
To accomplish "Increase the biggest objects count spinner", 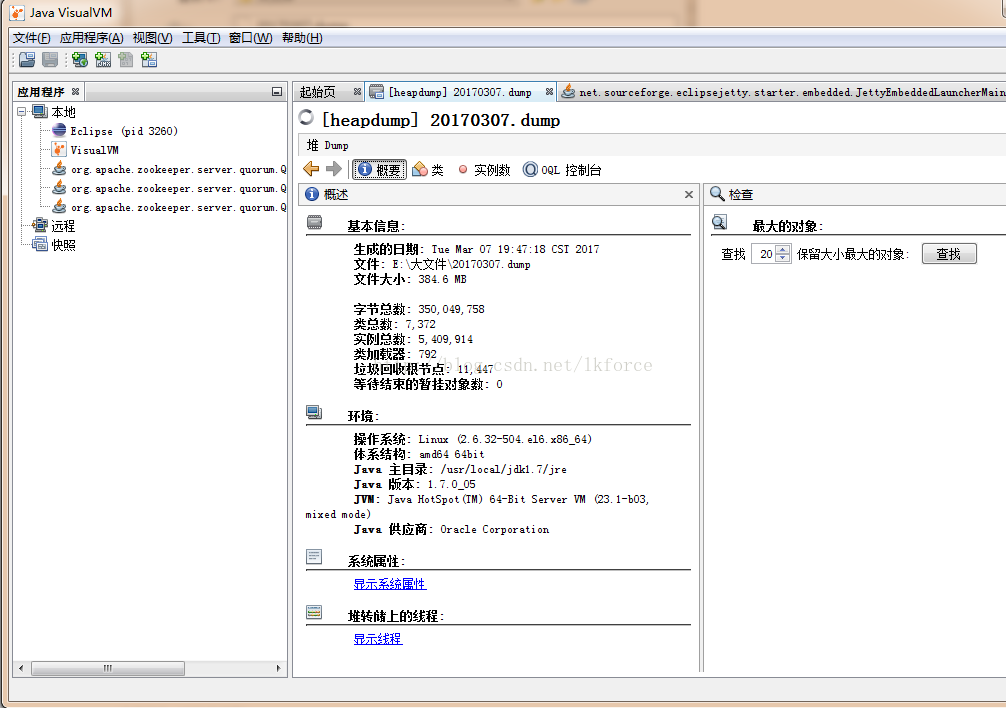I will (x=782, y=249).
